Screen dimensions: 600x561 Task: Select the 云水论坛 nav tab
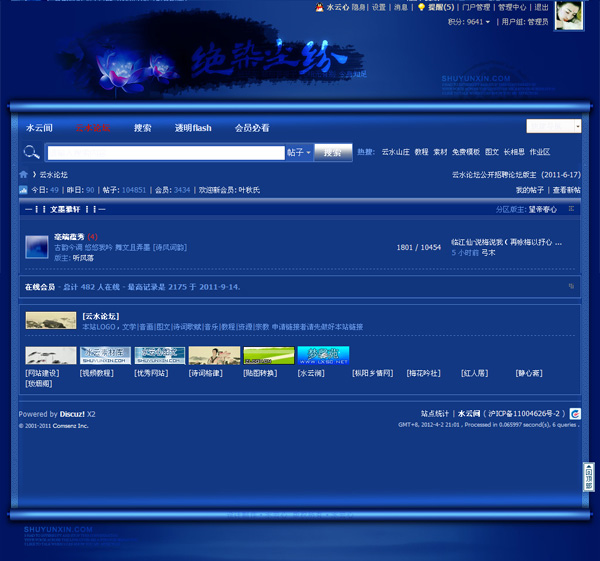(x=93, y=128)
